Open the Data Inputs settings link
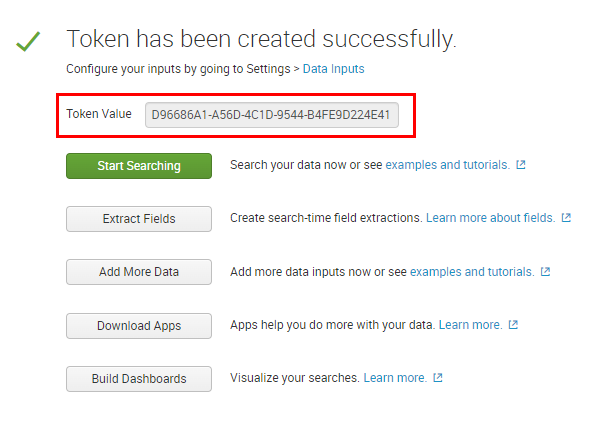This screenshot has width=605, height=437. 334,69
